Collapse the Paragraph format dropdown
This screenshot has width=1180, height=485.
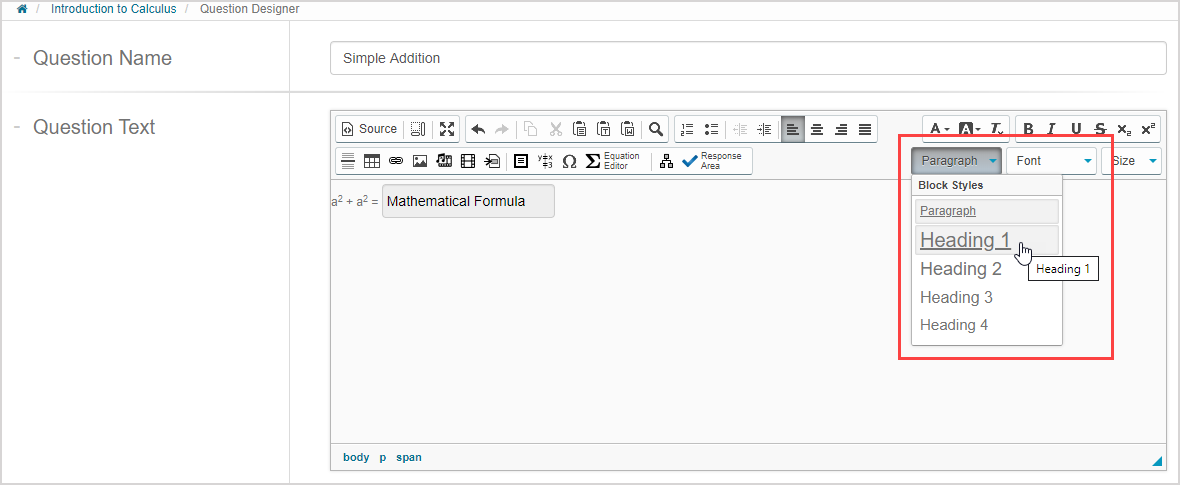click(x=957, y=161)
